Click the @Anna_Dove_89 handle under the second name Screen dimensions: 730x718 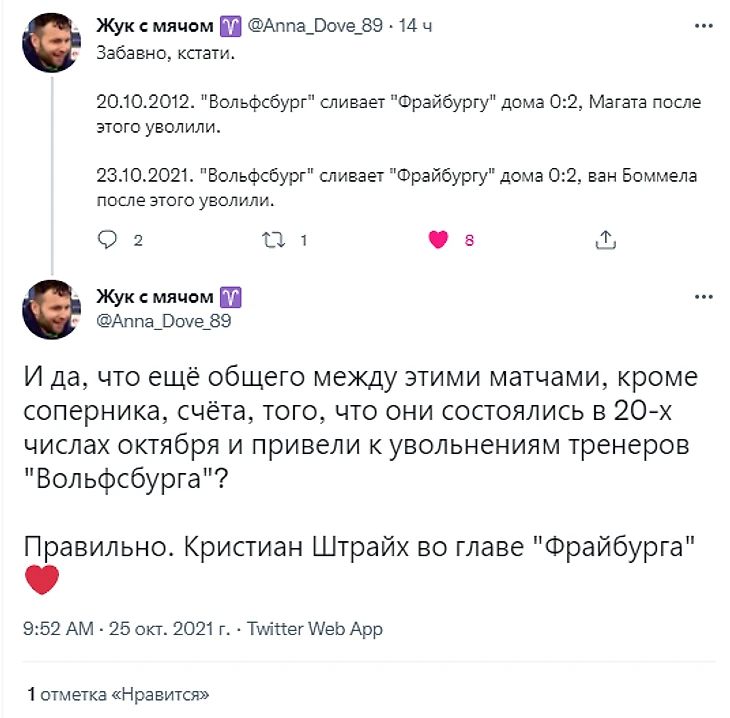click(164, 320)
